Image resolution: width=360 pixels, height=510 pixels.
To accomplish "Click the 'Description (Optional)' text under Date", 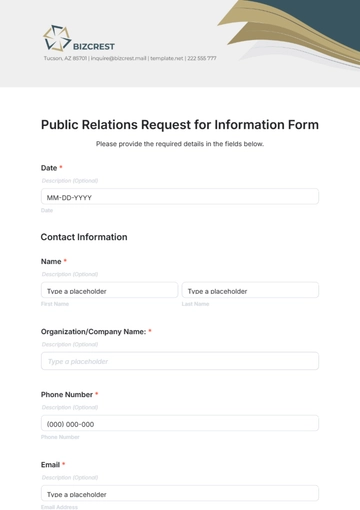I will tap(70, 181).
